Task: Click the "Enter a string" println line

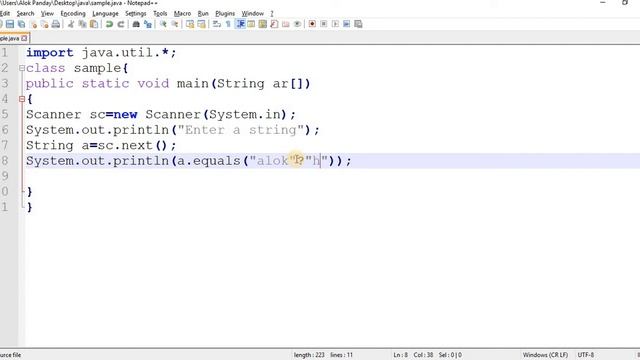Action: click(173, 130)
